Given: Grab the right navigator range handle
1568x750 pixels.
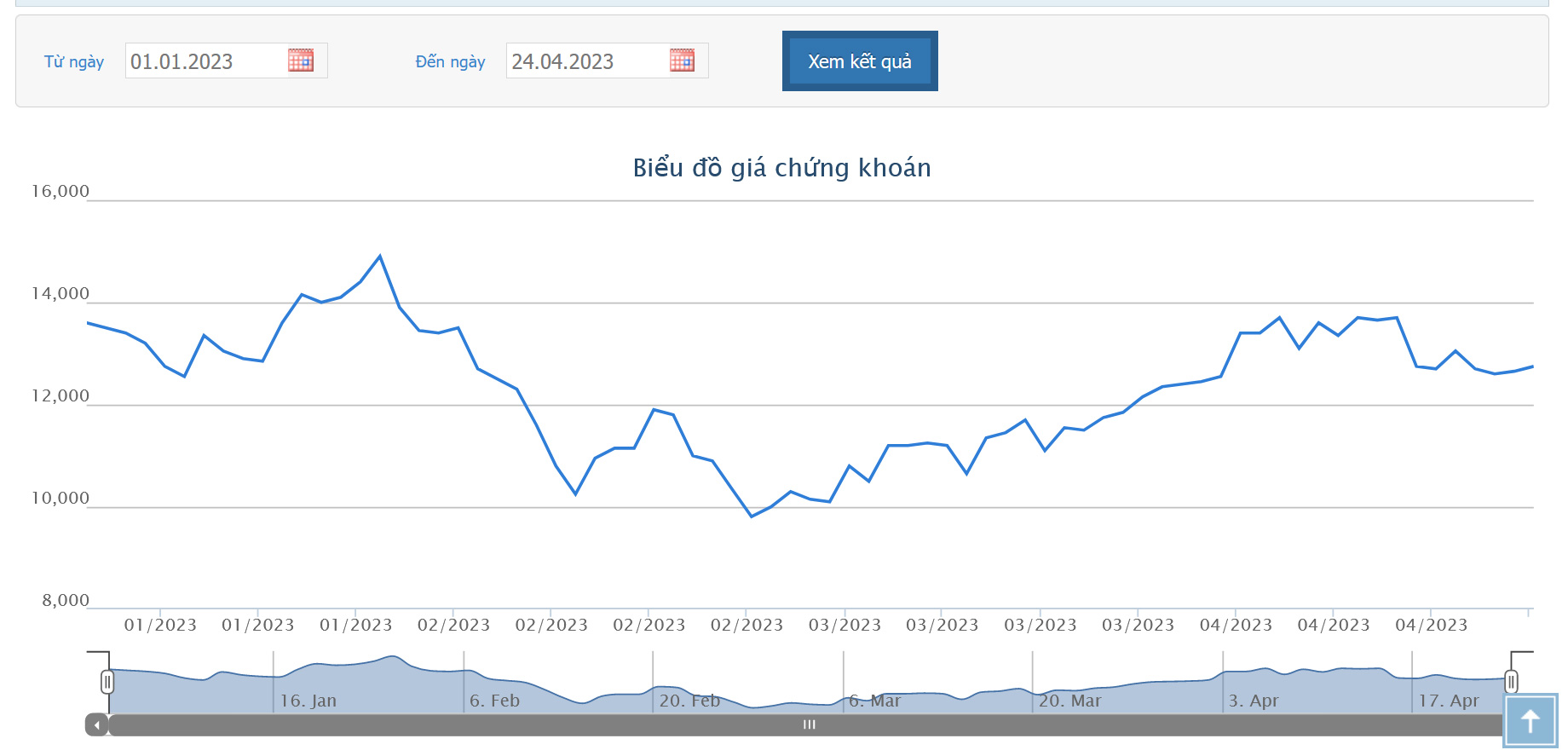Looking at the screenshot, I should pyautogui.click(x=1511, y=682).
